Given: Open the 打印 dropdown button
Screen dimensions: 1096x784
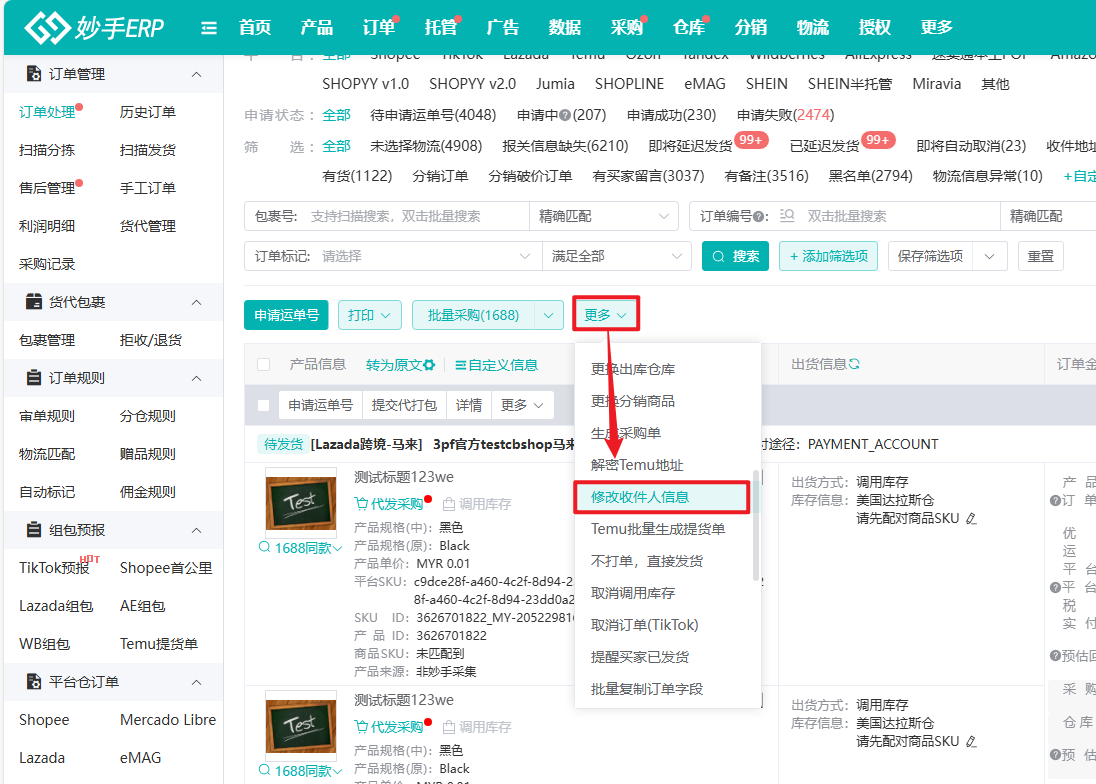Looking at the screenshot, I should coord(370,315).
